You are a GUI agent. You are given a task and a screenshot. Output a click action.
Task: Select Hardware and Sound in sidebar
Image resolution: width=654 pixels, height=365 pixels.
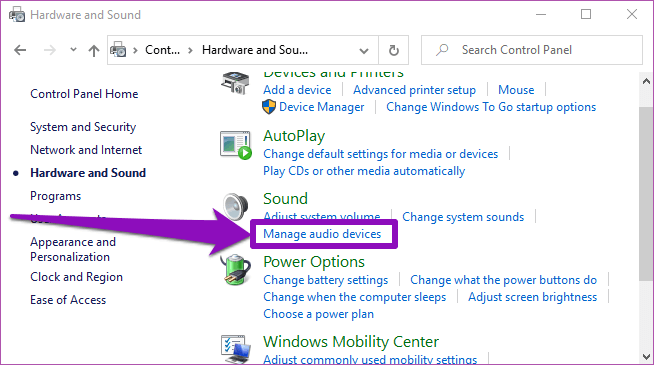click(88, 173)
